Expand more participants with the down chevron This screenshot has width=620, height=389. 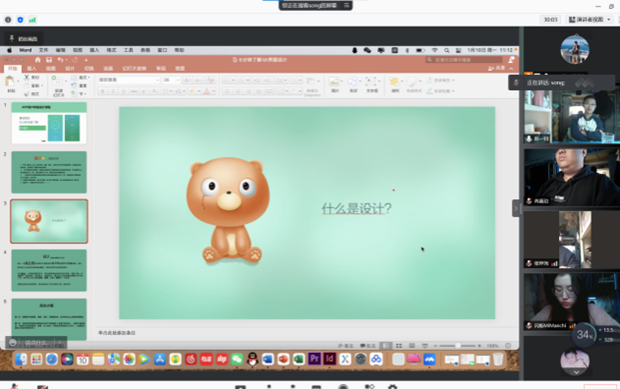tap(576, 372)
